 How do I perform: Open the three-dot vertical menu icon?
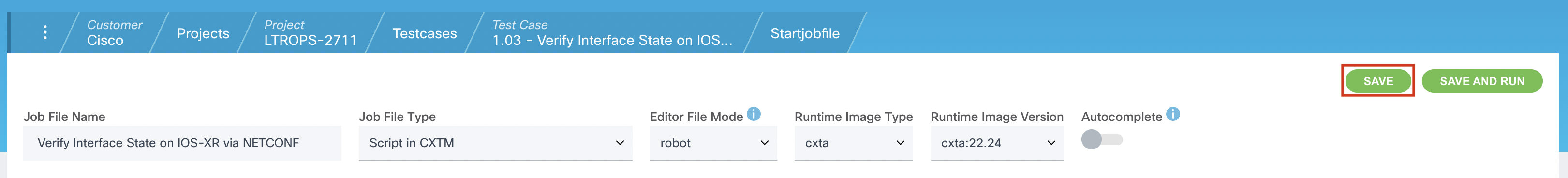[45, 32]
